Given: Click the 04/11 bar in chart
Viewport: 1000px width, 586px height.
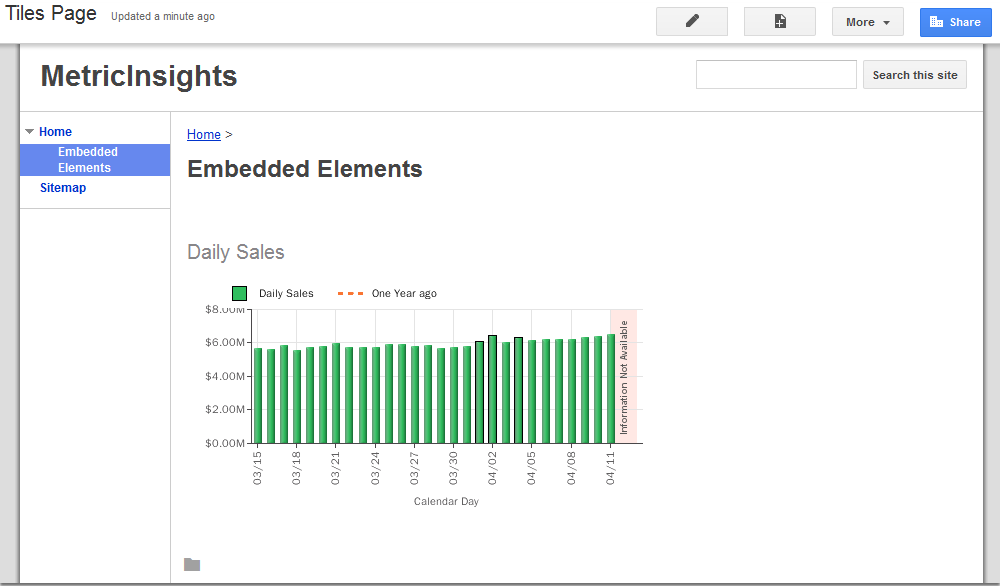Looking at the screenshot, I should click(610, 390).
